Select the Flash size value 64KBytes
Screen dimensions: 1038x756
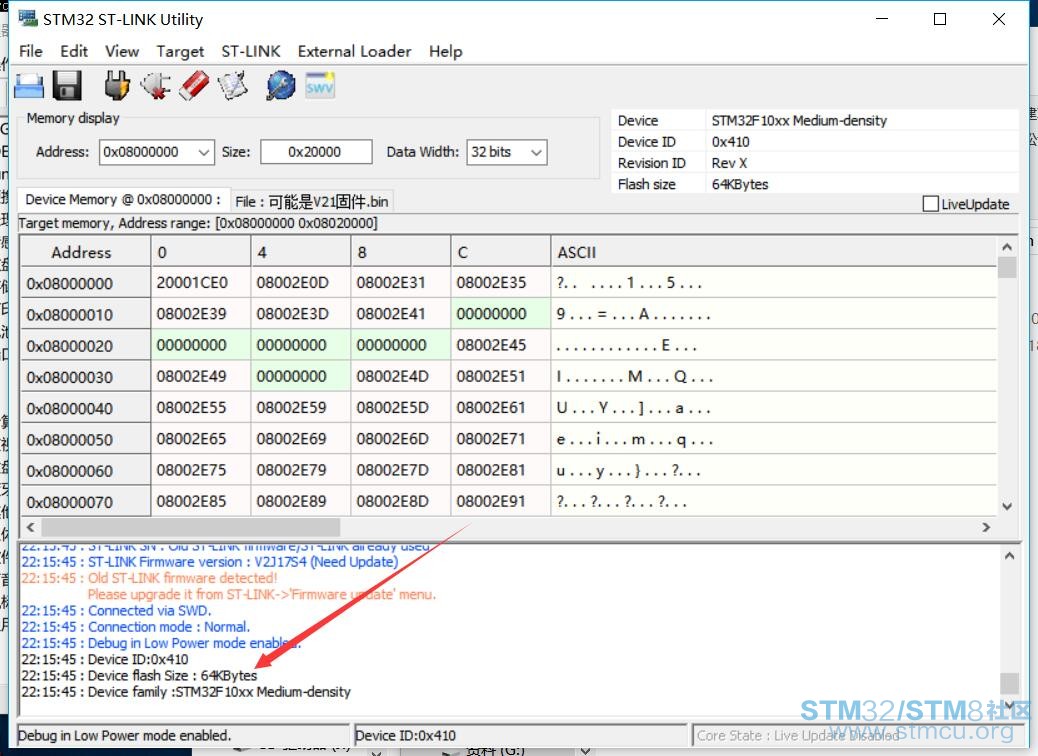click(x=739, y=184)
